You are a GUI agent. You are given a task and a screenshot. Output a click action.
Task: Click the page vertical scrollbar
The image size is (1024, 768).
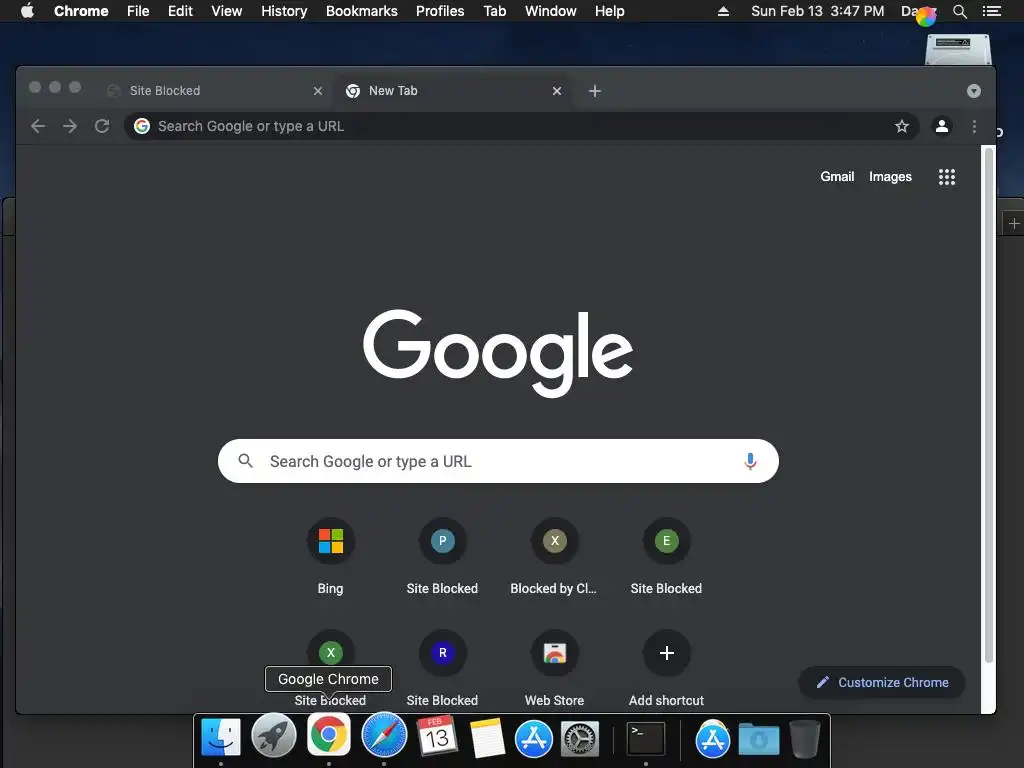(989, 405)
